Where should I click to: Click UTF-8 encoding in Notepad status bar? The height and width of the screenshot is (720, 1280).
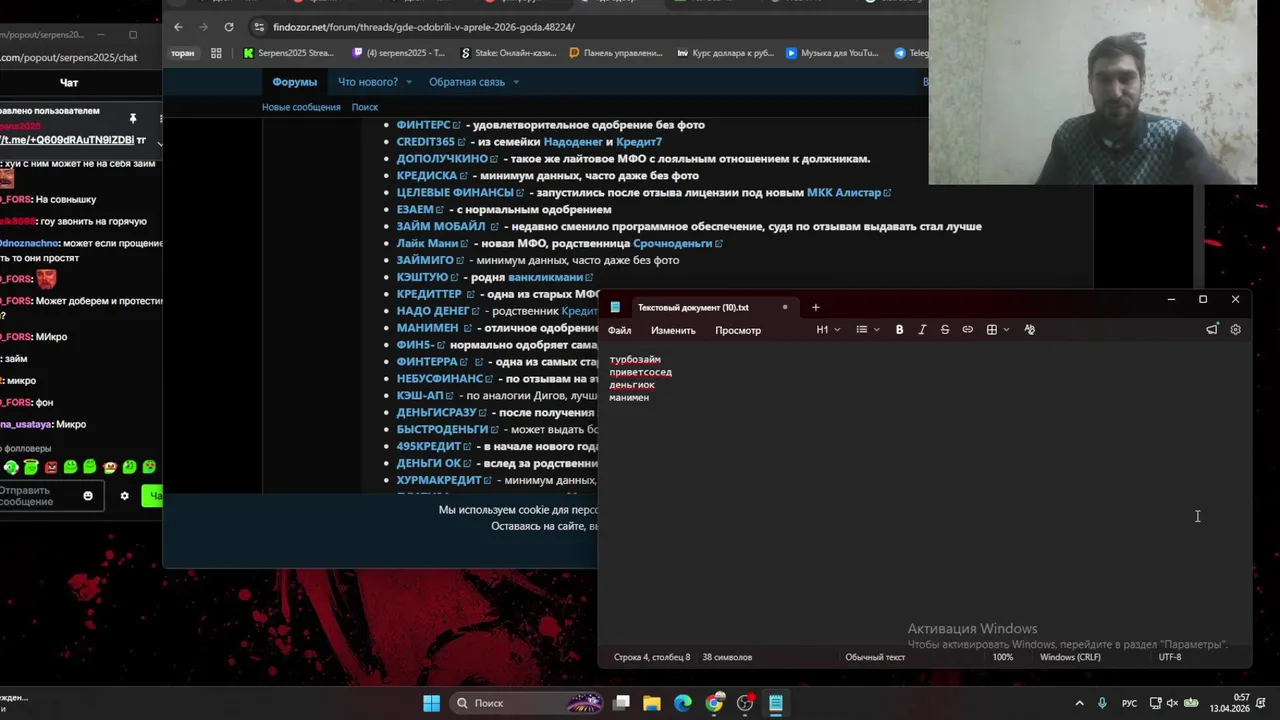[x=1170, y=657]
